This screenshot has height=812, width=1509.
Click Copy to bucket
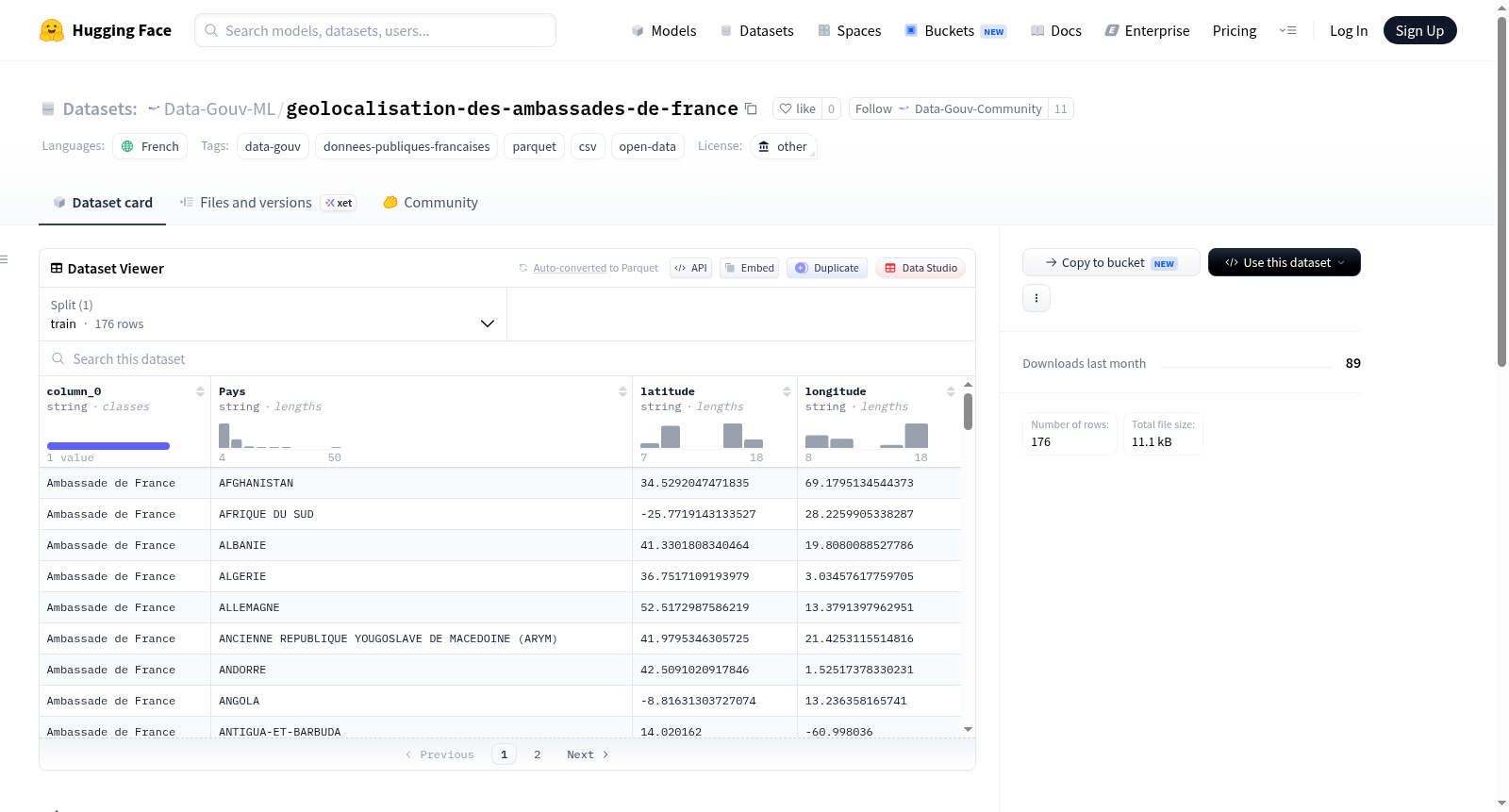[1111, 262]
